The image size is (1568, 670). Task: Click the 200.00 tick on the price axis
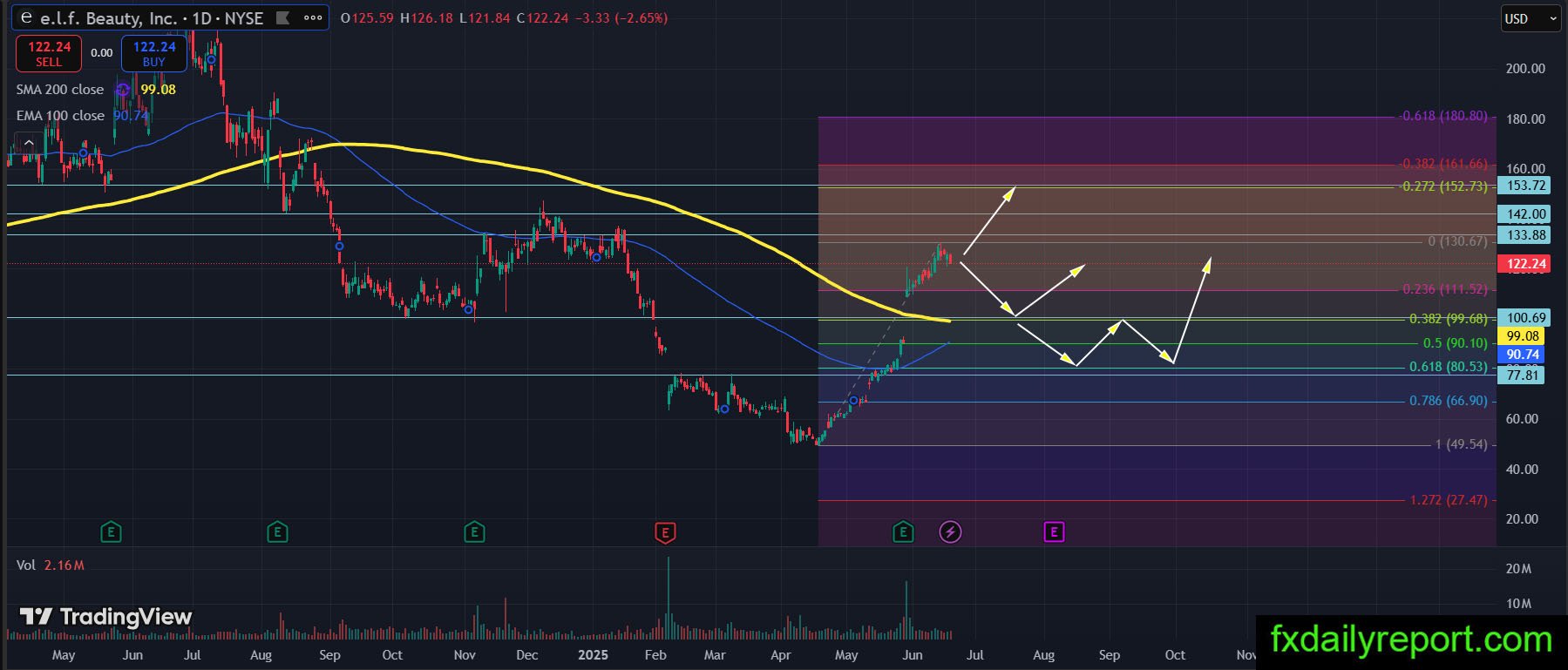(1525, 69)
